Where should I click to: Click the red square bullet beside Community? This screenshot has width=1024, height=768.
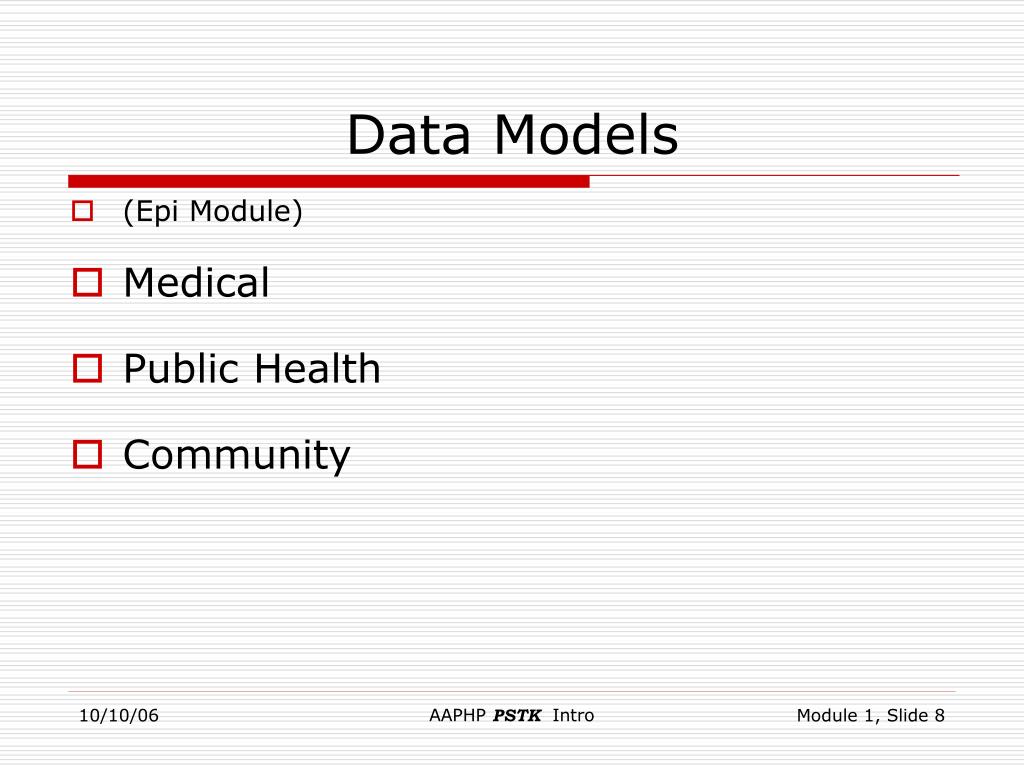[87, 455]
